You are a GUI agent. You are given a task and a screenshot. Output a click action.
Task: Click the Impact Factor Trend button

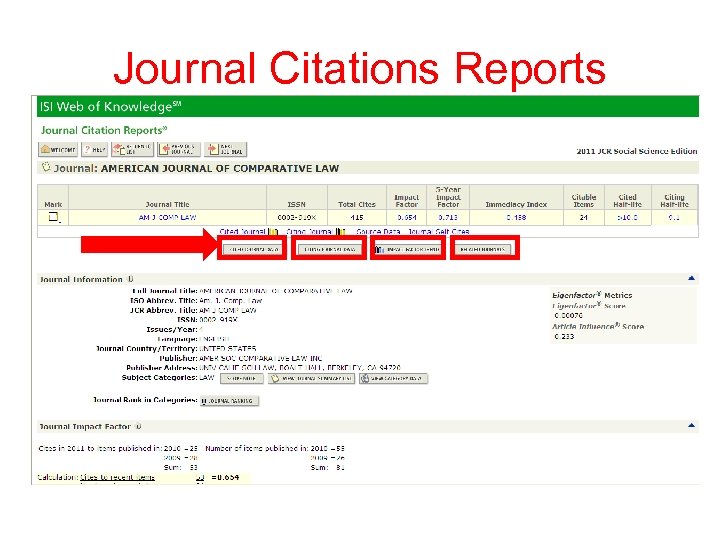tap(408, 249)
